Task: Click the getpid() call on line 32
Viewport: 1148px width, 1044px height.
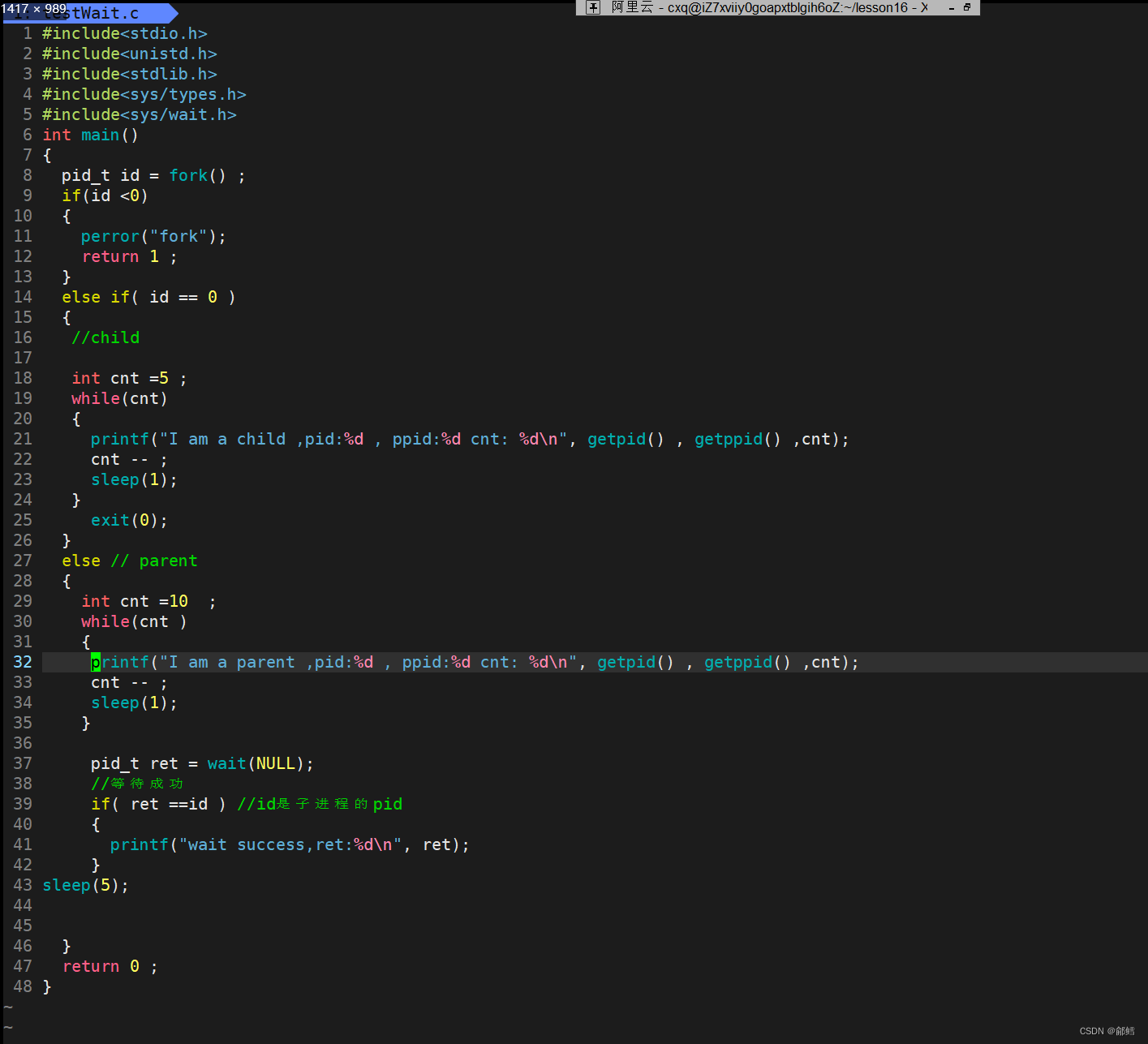Action: click(635, 662)
